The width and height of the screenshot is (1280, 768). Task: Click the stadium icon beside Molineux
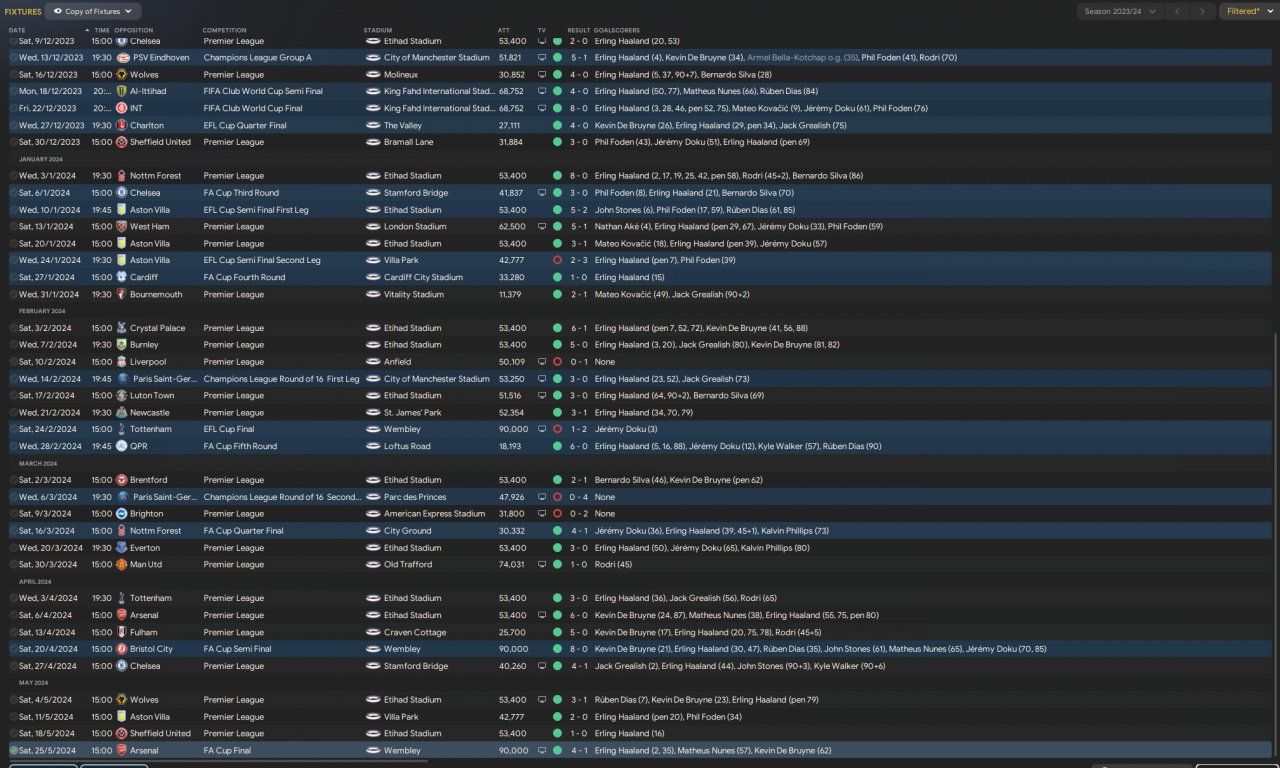373,75
